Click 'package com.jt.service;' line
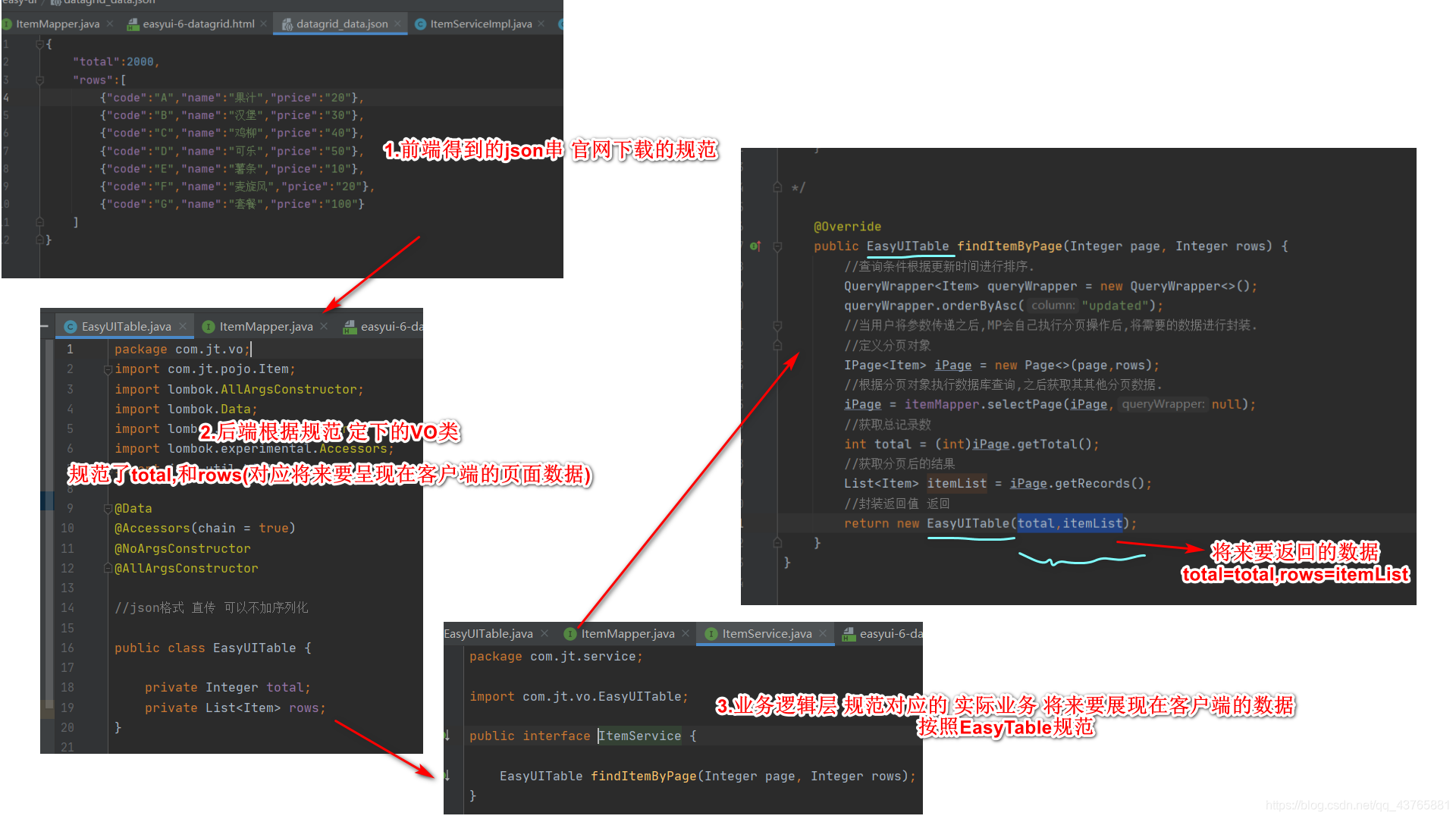The width and height of the screenshot is (1456, 819). point(556,657)
